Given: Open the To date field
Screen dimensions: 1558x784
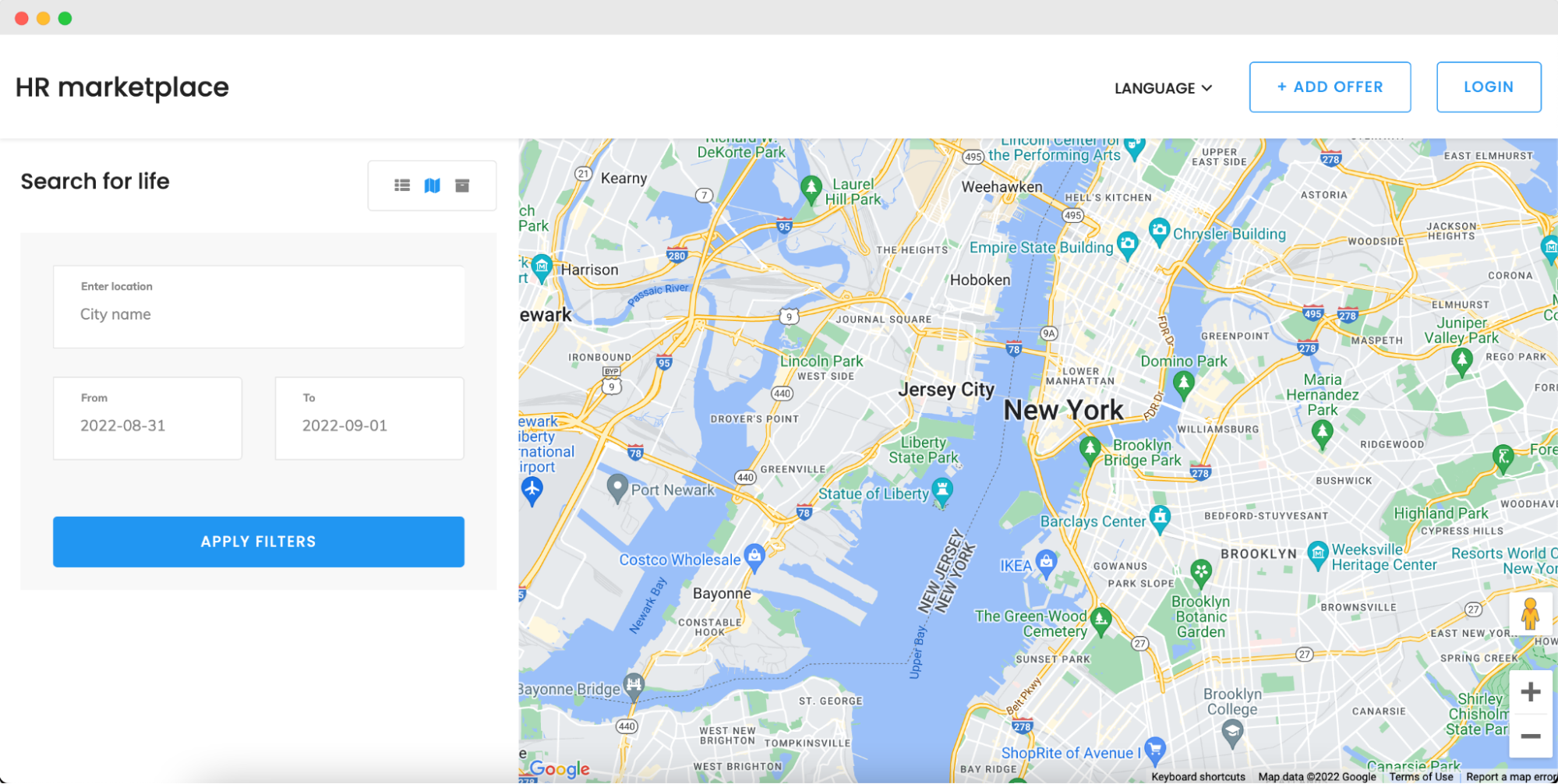Looking at the screenshot, I should tap(369, 418).
